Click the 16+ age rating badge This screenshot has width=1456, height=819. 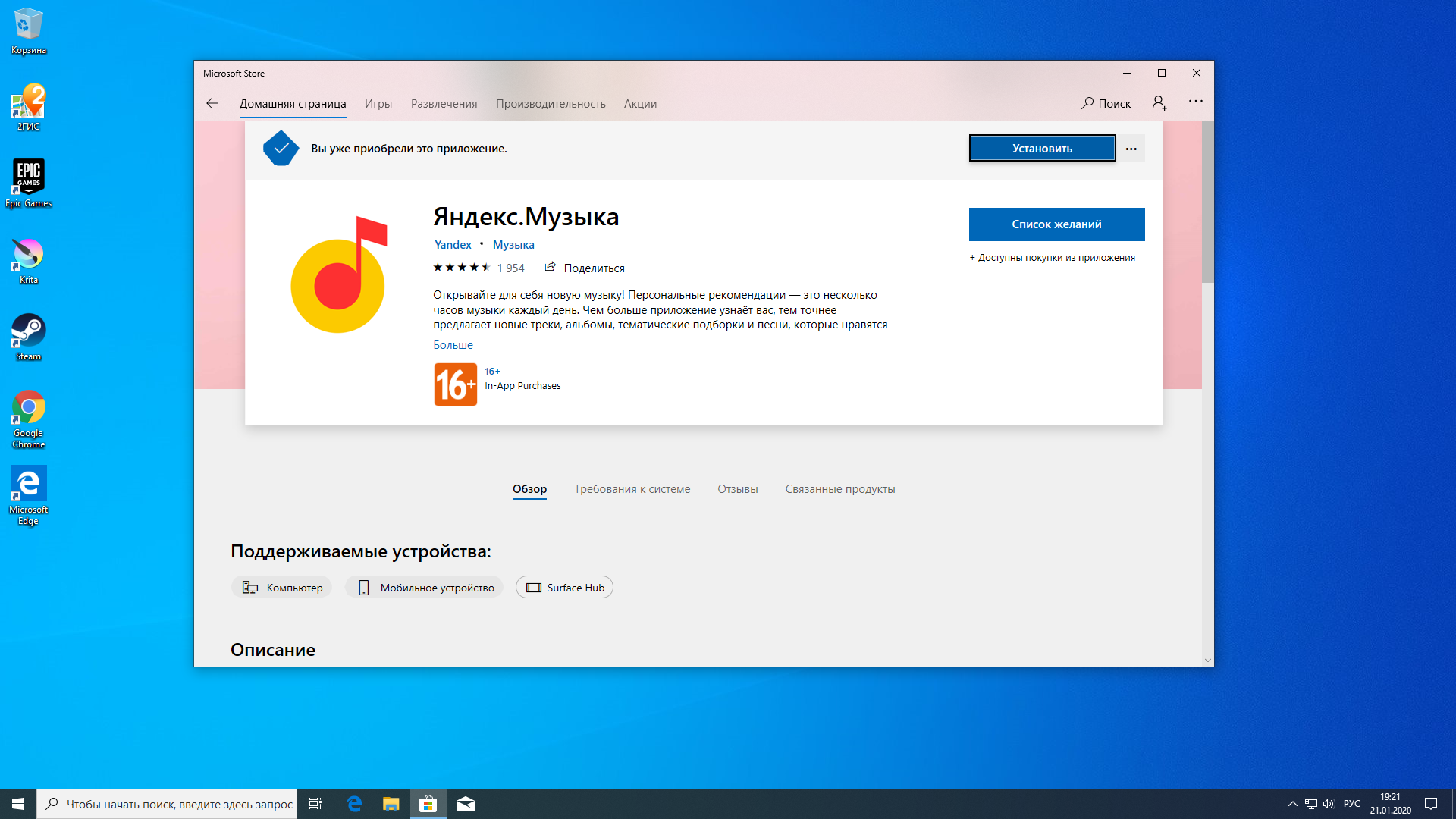pos(456,384)
